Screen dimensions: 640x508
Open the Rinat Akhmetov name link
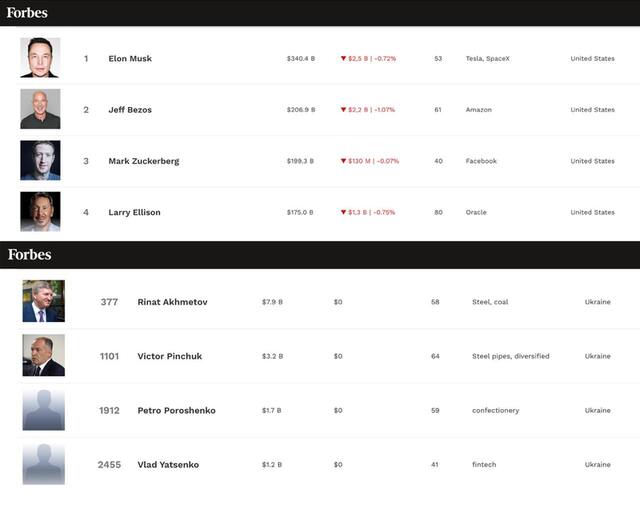coord(172,302)
